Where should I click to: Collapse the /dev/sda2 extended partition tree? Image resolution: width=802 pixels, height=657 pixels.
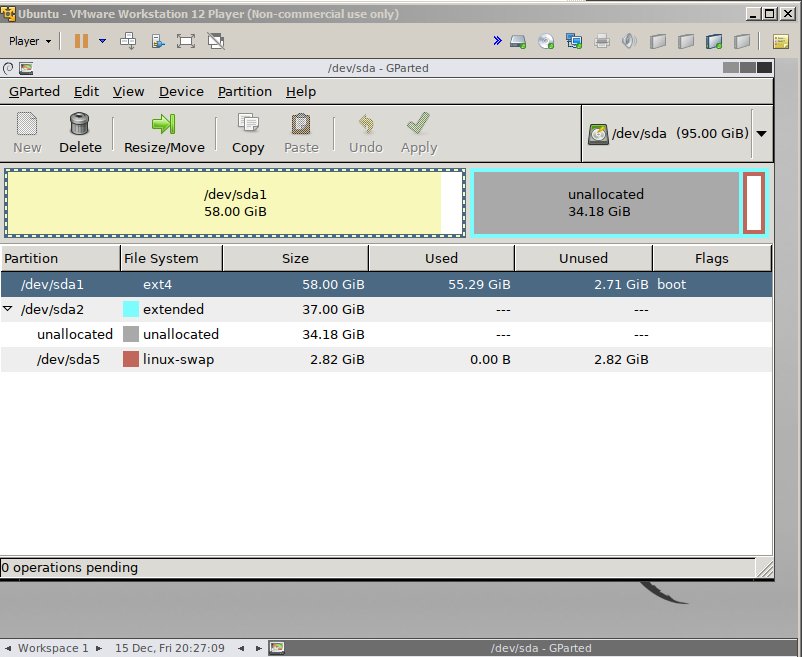8,309
